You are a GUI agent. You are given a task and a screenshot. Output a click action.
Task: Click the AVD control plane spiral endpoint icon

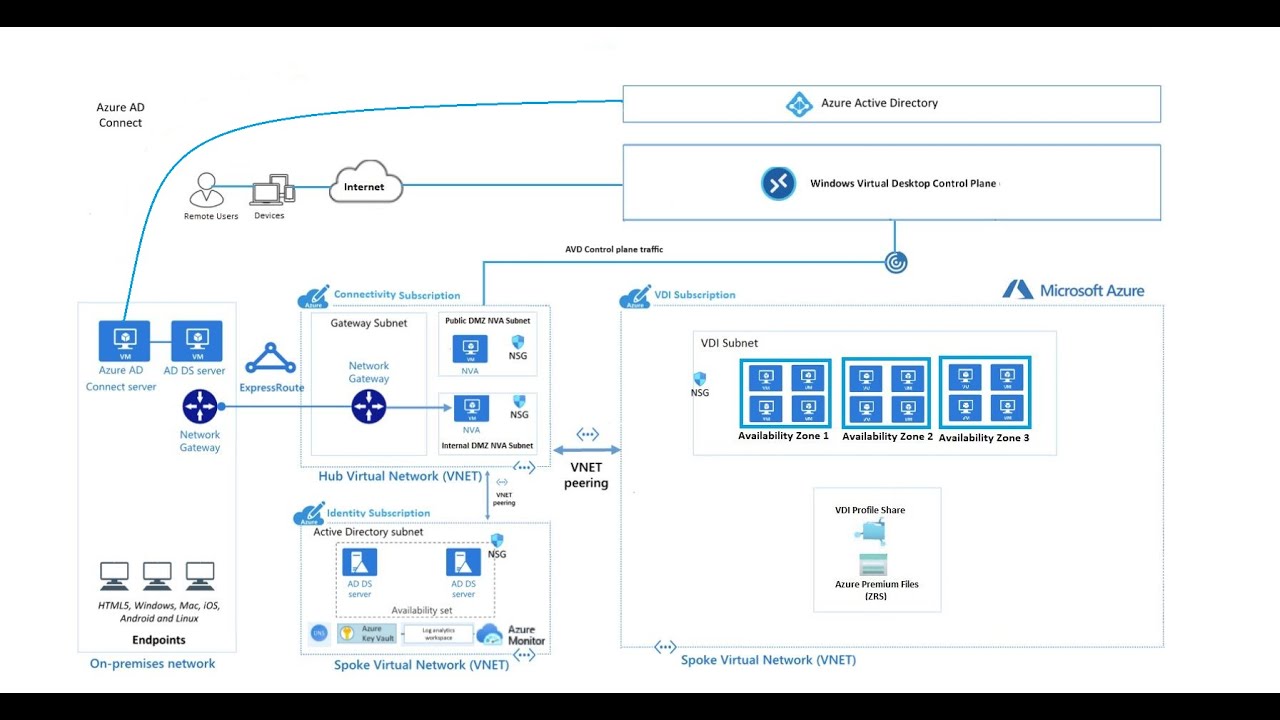click(x=896, y=262)
